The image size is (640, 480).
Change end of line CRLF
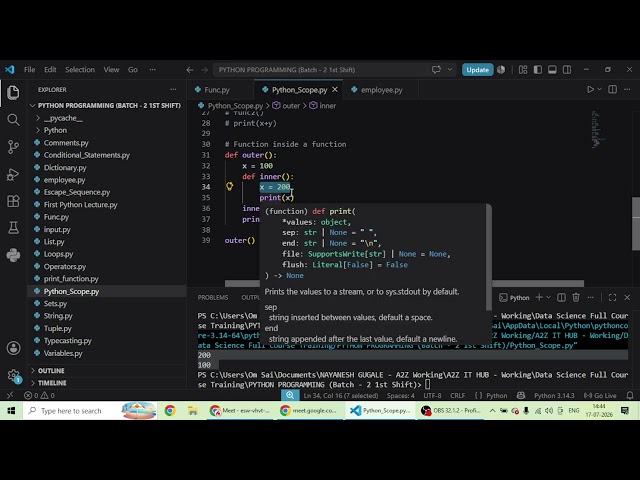[458, 396]
